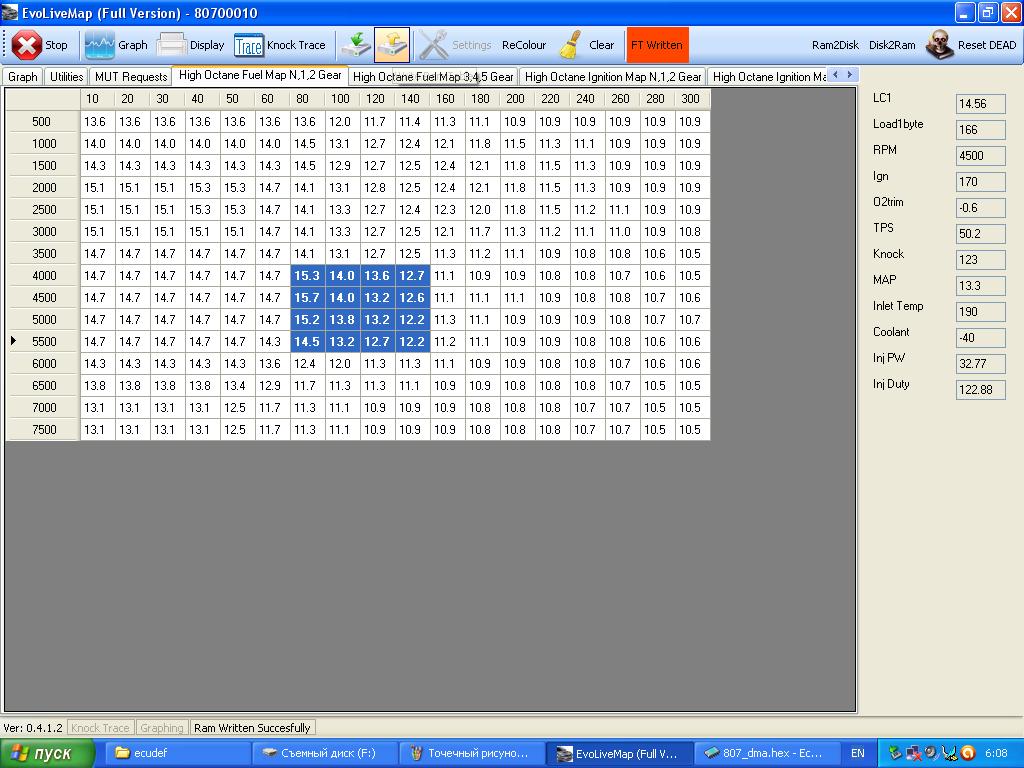Open the MUT Requests tab
This screenshot has height=768, width=1024.
click(x=131, y=77)
